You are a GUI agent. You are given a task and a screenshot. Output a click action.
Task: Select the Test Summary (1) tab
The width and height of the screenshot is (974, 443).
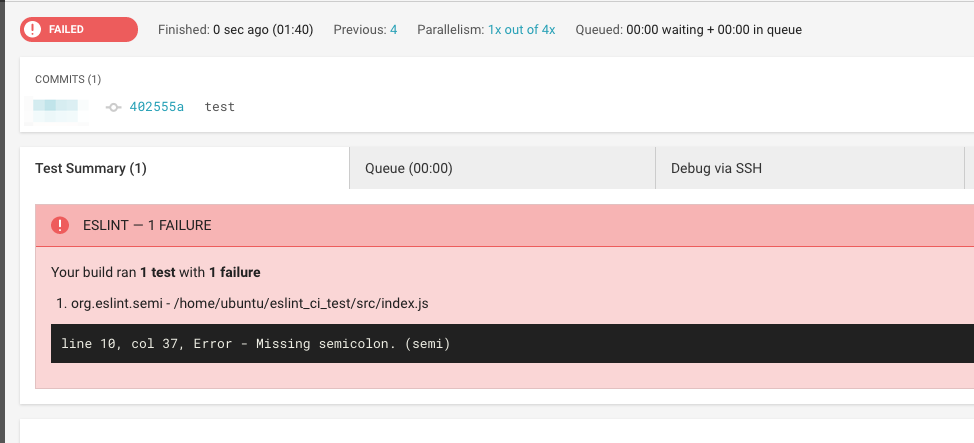[184, 168]
